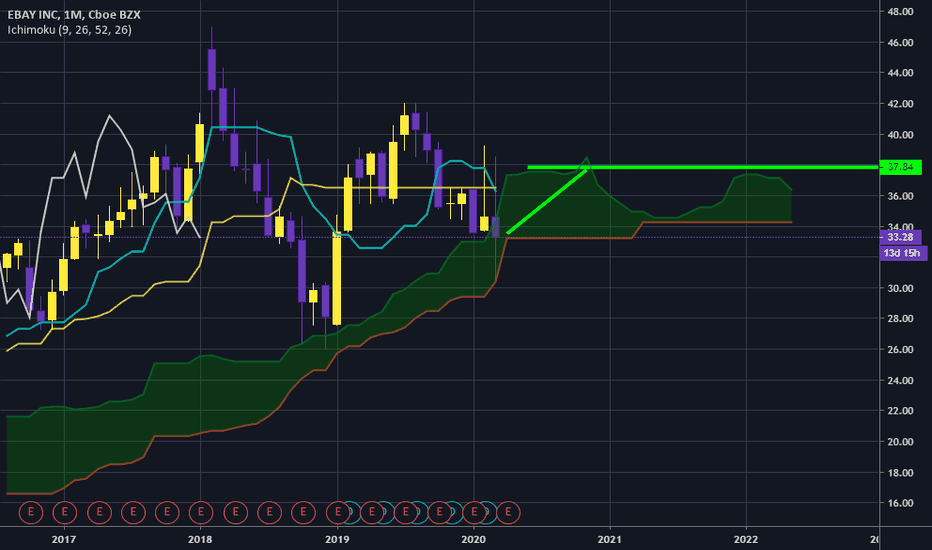Click the 20.00 price axis label

pyautogui.click(x=900, y=441)
